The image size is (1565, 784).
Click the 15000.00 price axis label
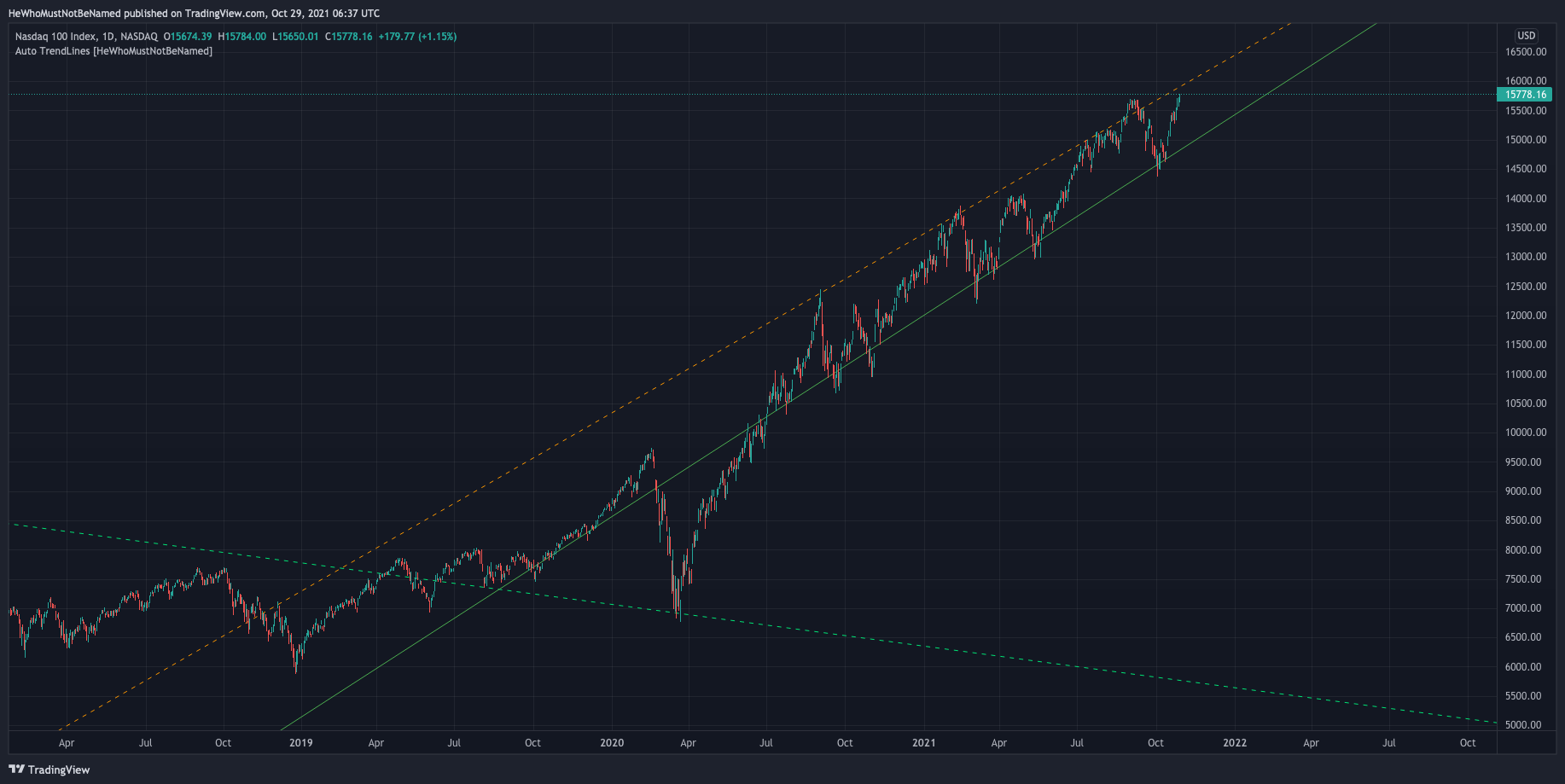coord(1526,140)
